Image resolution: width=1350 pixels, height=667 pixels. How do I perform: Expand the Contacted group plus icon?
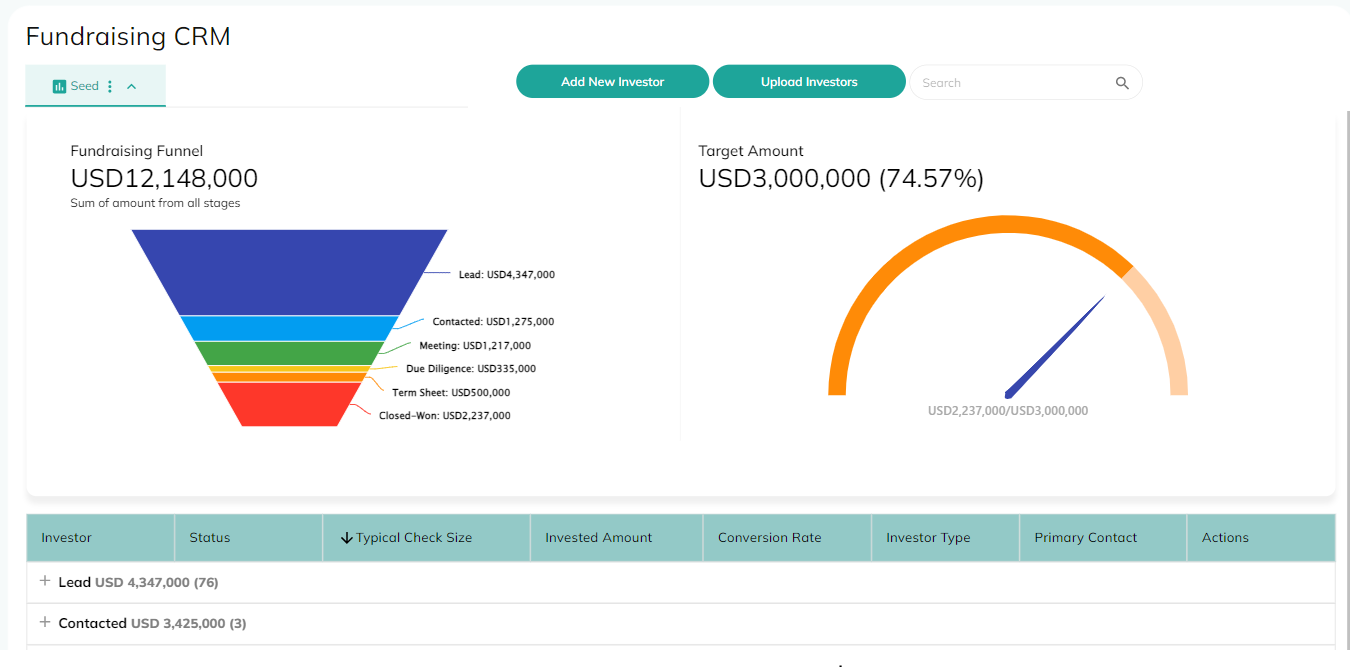tap(44, 622)
